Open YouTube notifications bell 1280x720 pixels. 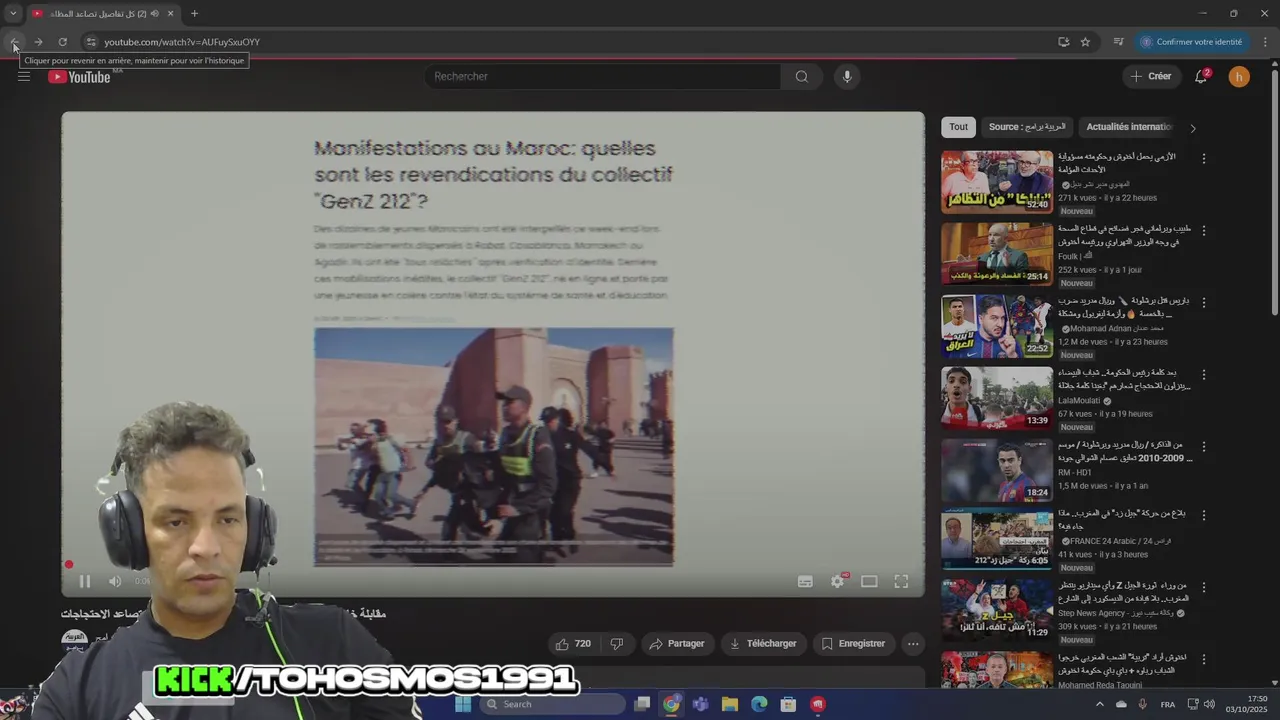(1201, 76)
